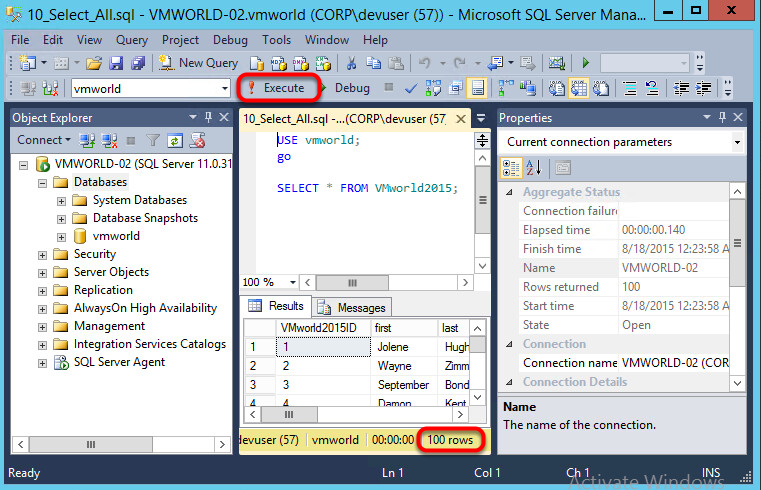Viewport: 761px width, 490px height.
Task: Click Comment Out Selected Lines icon
Action: click(x=630, y=88)
